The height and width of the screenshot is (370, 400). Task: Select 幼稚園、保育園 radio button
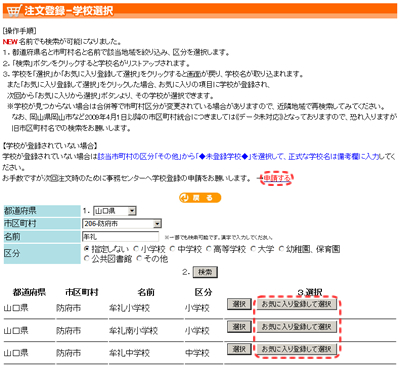click(282, 249)
